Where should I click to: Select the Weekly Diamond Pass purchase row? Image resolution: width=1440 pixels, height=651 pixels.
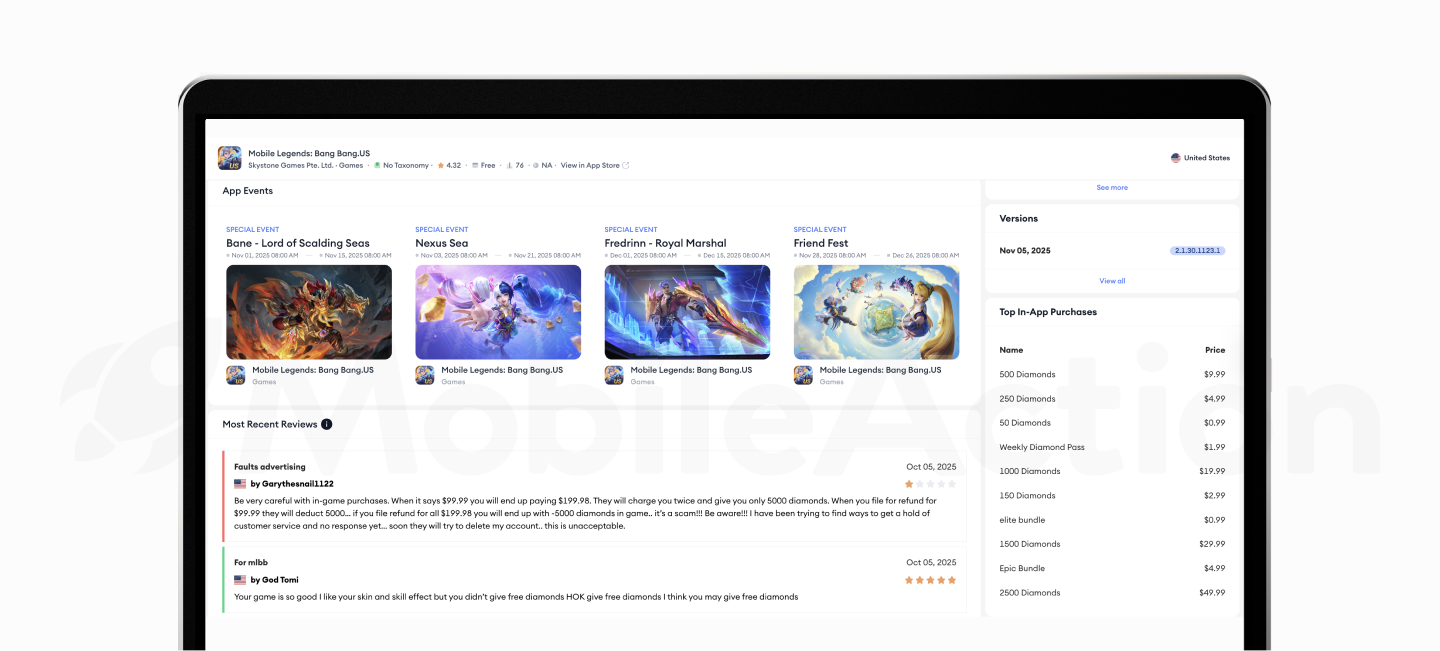point(1111,447)
